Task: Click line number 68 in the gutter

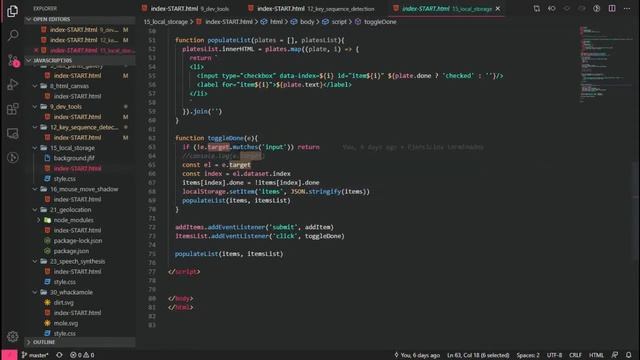Action: 152,191
